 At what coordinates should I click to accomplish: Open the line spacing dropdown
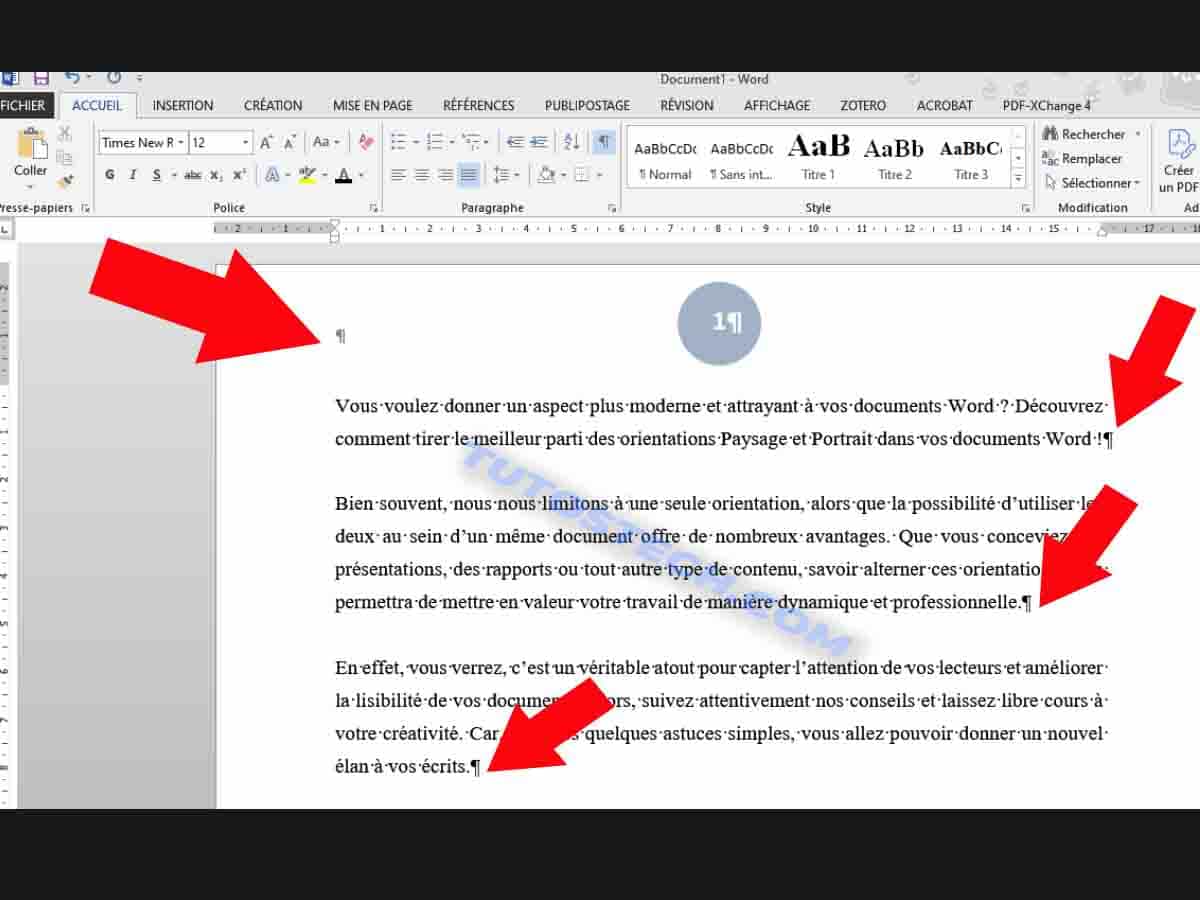[x=507, y=175]
